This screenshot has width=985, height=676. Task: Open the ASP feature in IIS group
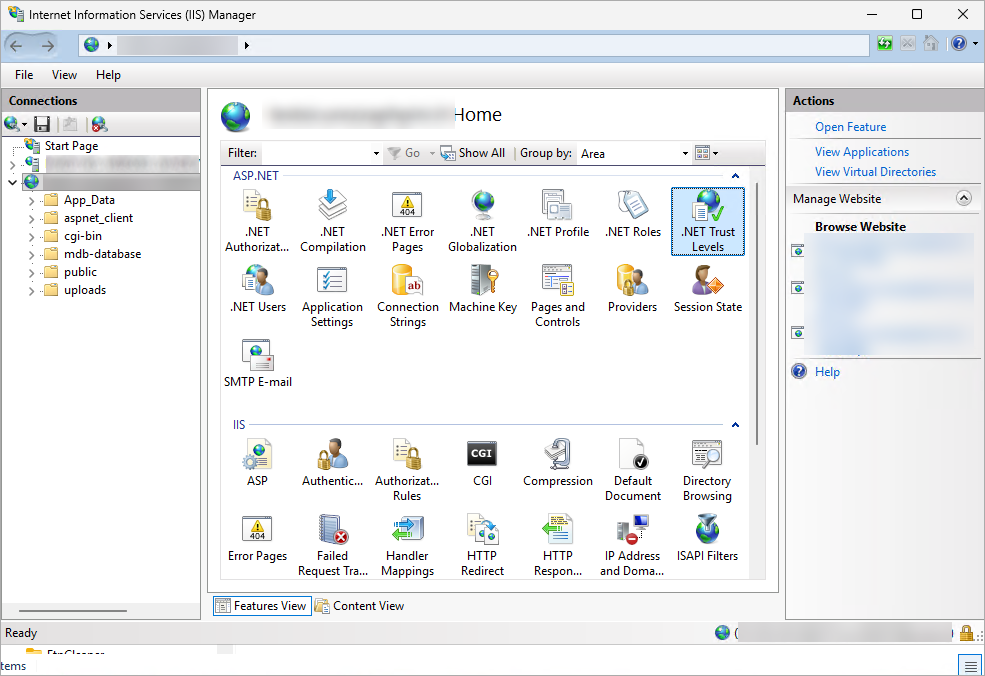coord(257,462)
